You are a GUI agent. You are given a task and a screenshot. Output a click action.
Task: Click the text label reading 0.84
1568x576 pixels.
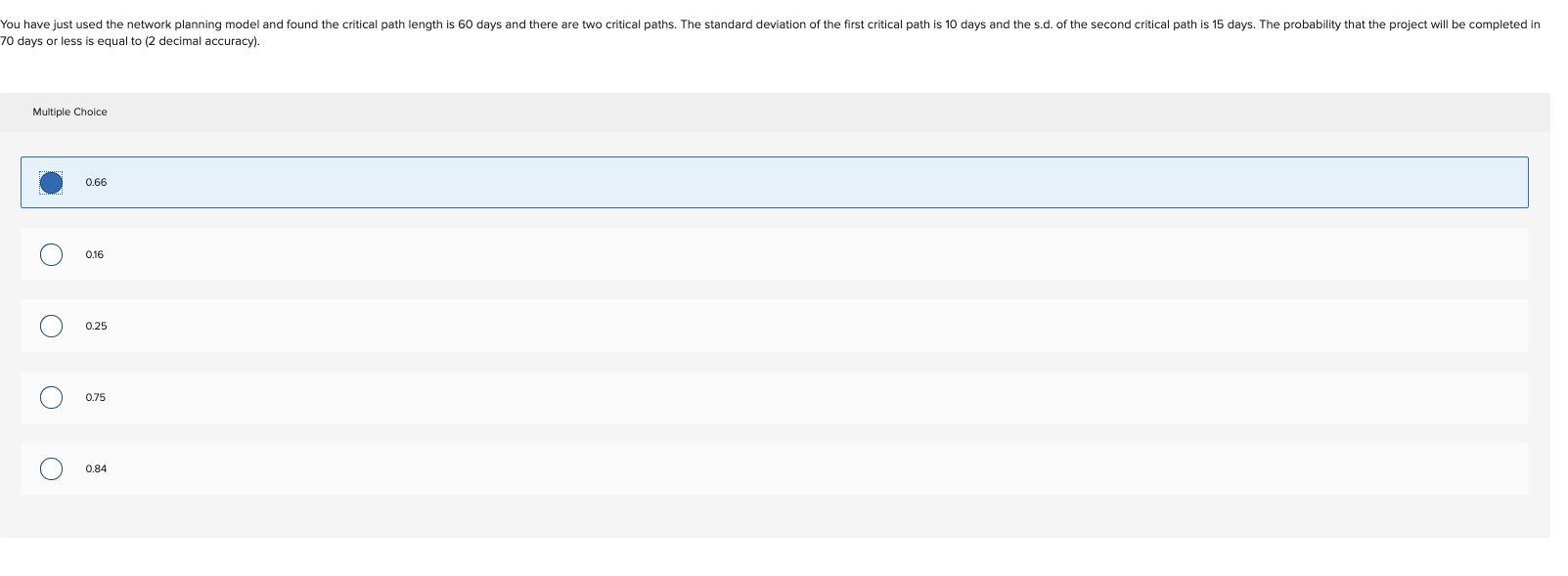[95, 468]
